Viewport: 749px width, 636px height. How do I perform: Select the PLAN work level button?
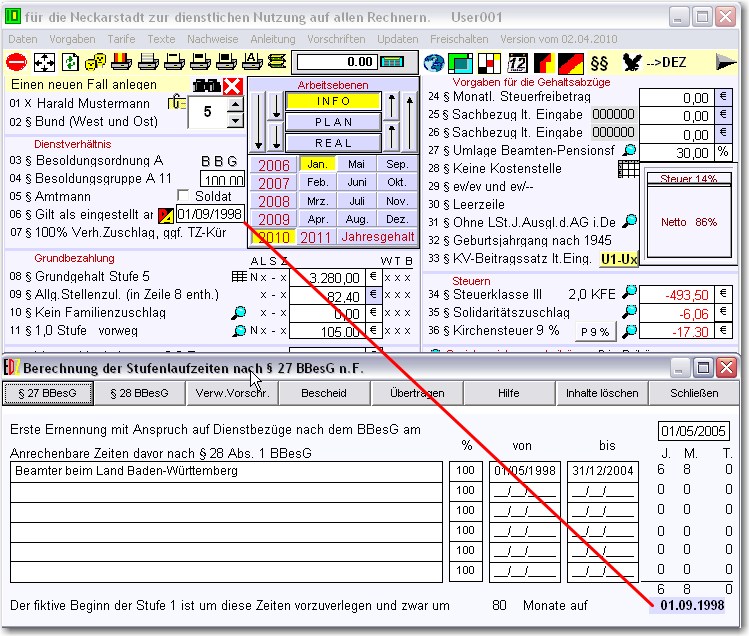pos(333,122)
